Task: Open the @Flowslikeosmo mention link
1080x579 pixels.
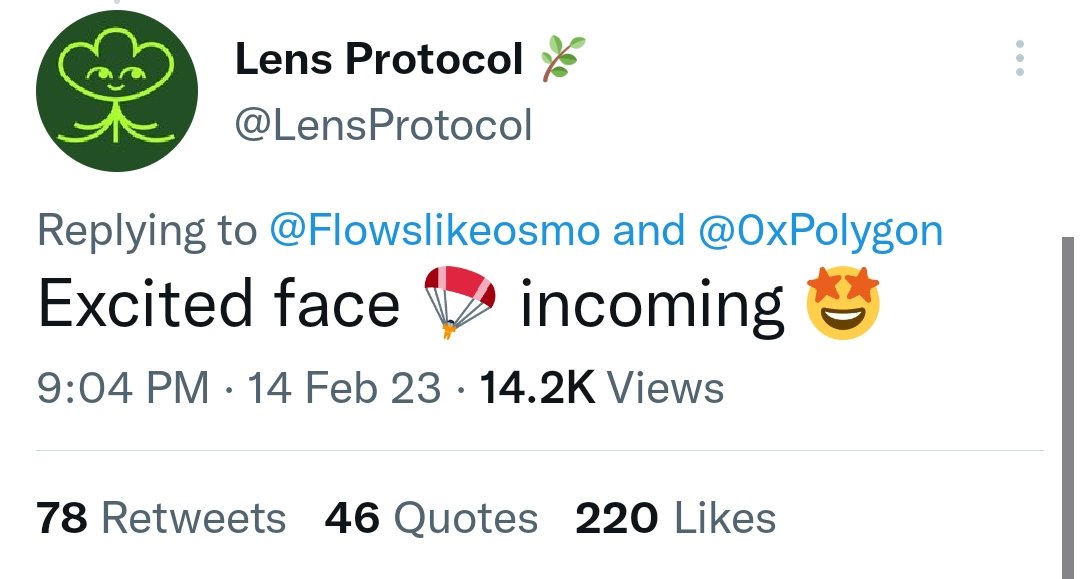Action: (x=435, y=230)
